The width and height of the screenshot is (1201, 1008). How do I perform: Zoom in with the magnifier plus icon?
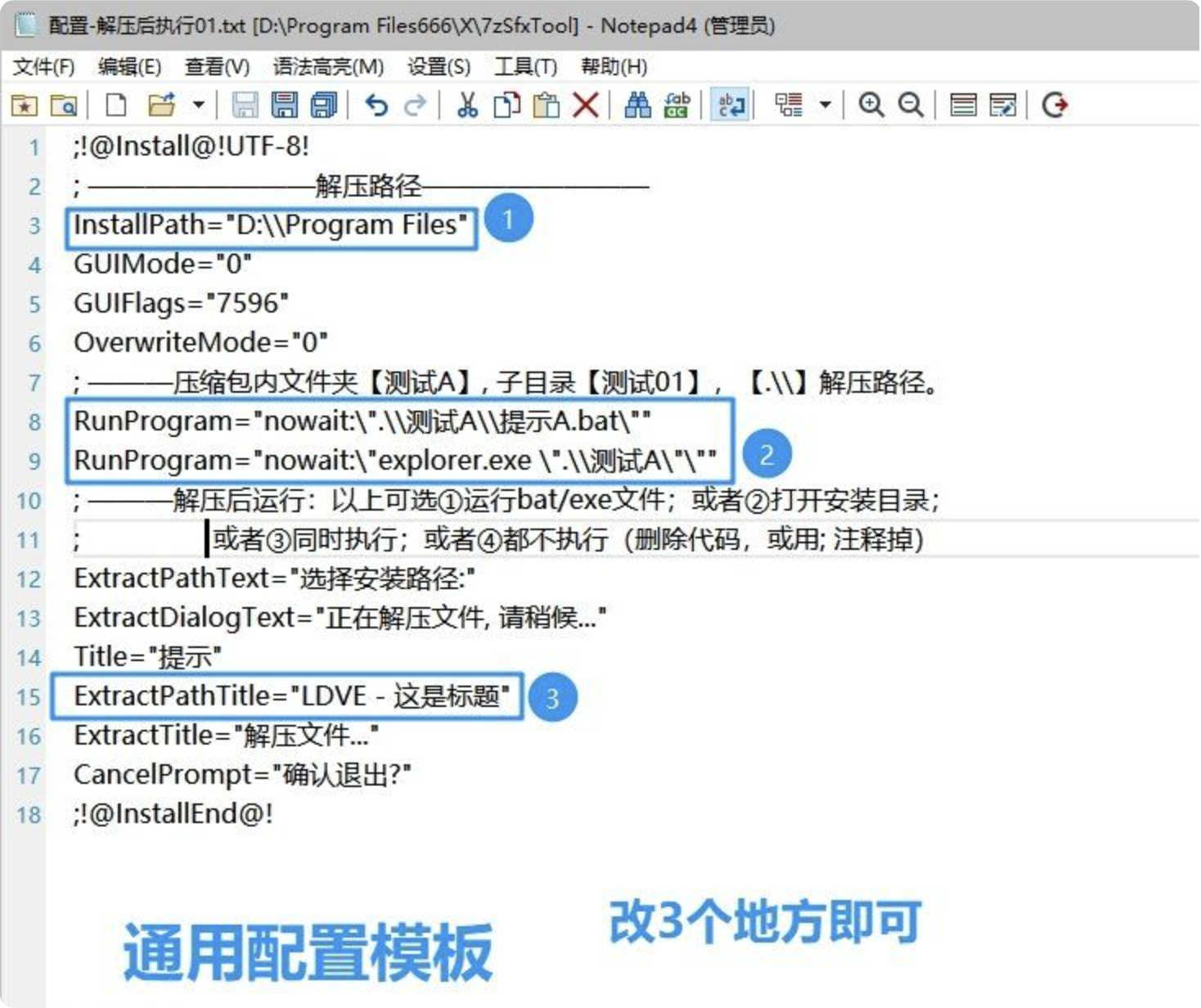tap(870, 105)
